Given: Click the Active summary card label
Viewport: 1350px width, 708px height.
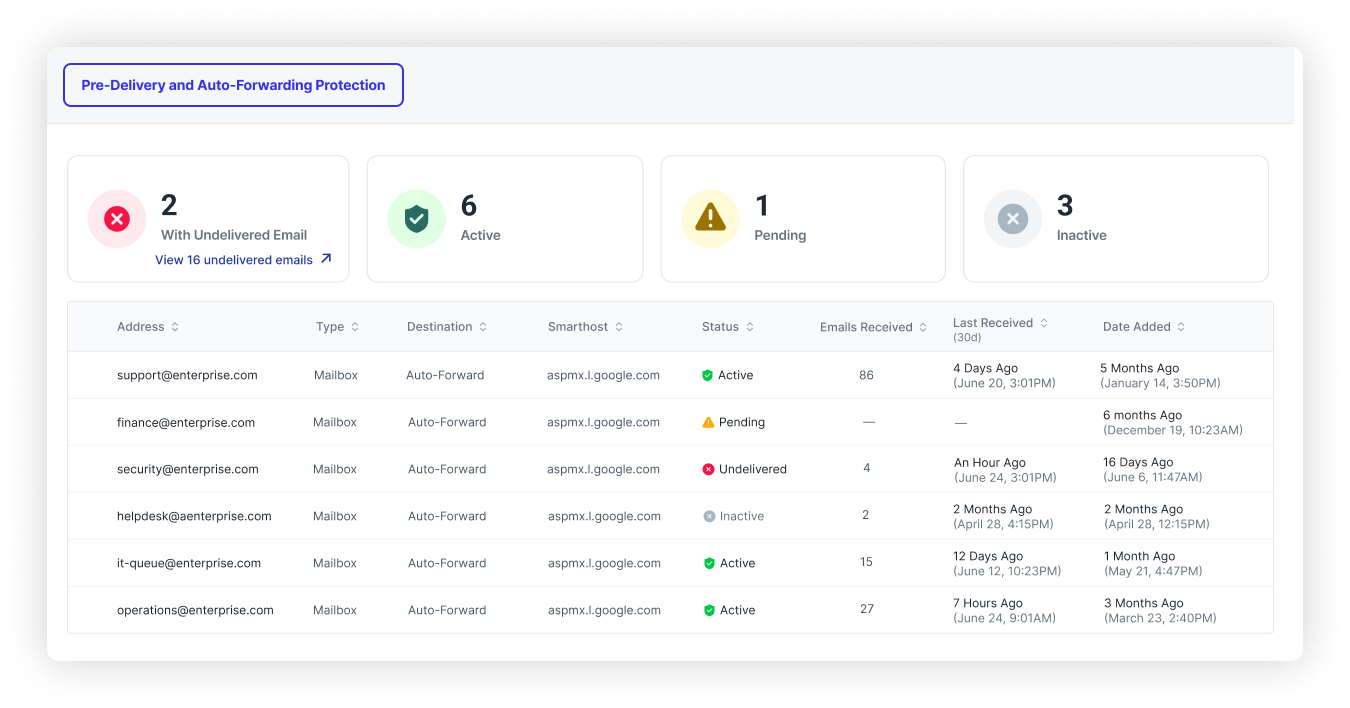Looking at the screenshot, I should tap(481, 235).
